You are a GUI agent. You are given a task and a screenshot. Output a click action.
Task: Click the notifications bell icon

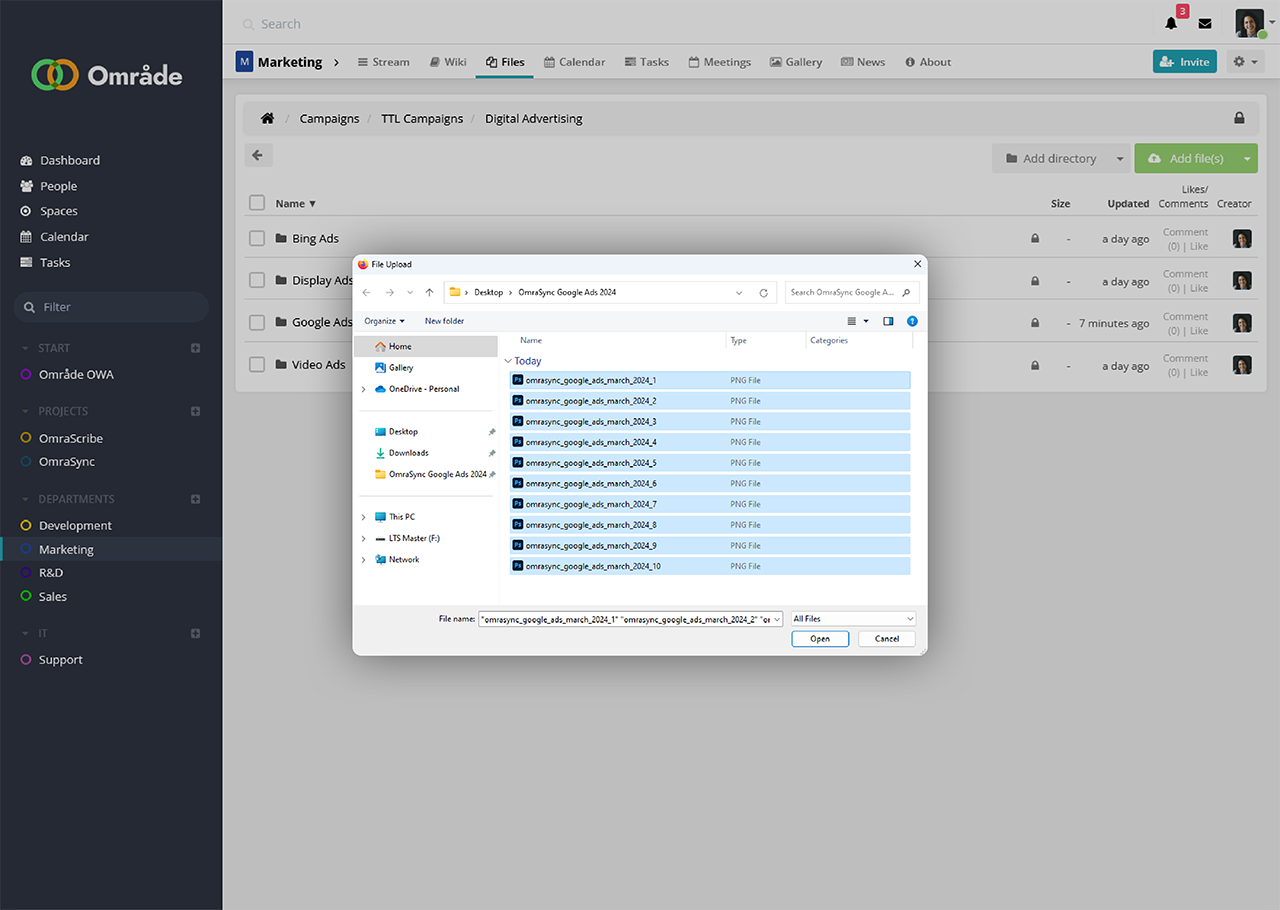coord(1171,24)
